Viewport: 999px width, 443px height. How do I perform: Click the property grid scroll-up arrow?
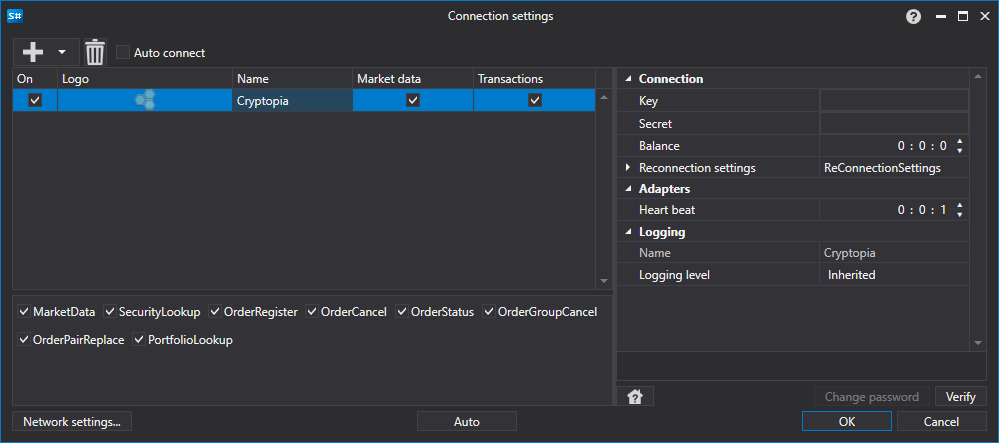978,78
